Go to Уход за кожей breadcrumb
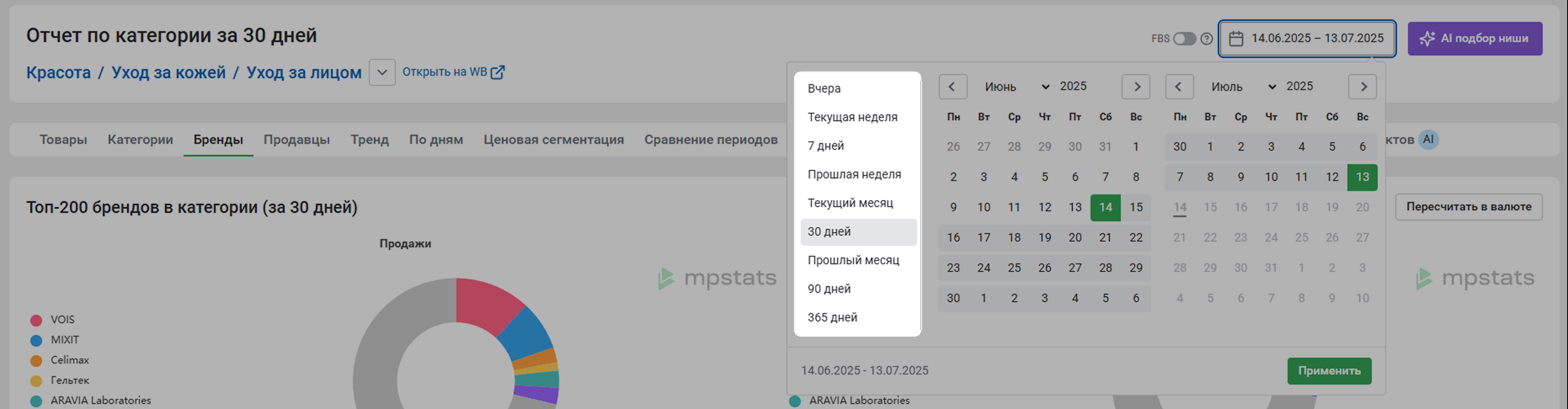The height and width of the screenshot is (409, 1568). (168, 72)
